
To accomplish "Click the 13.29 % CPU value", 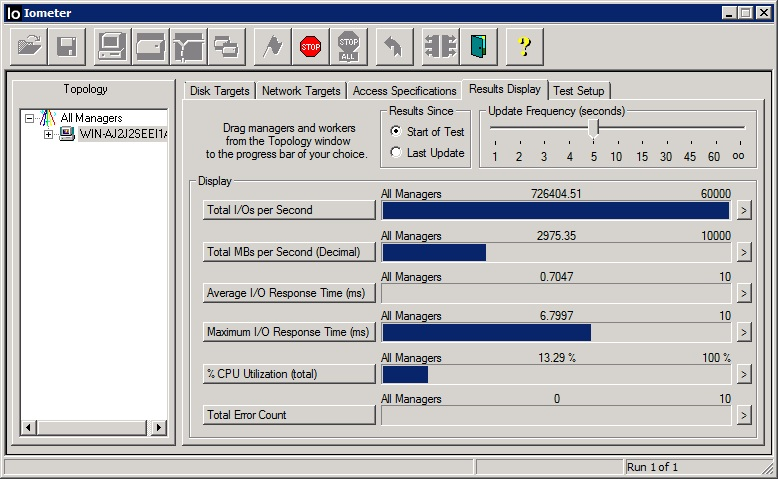I will coord(557,357).
